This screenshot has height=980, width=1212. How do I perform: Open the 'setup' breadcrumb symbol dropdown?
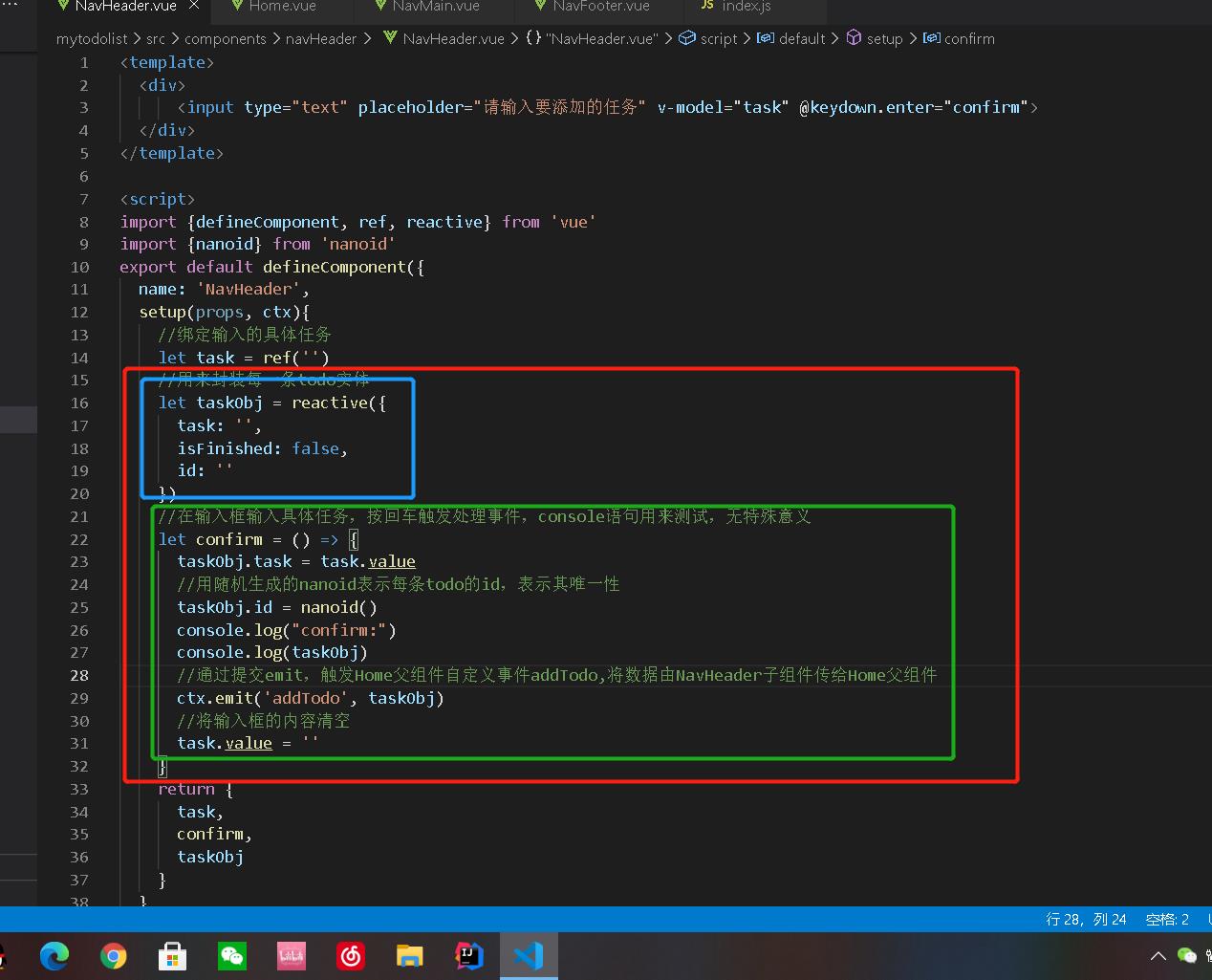coord(884,39)
